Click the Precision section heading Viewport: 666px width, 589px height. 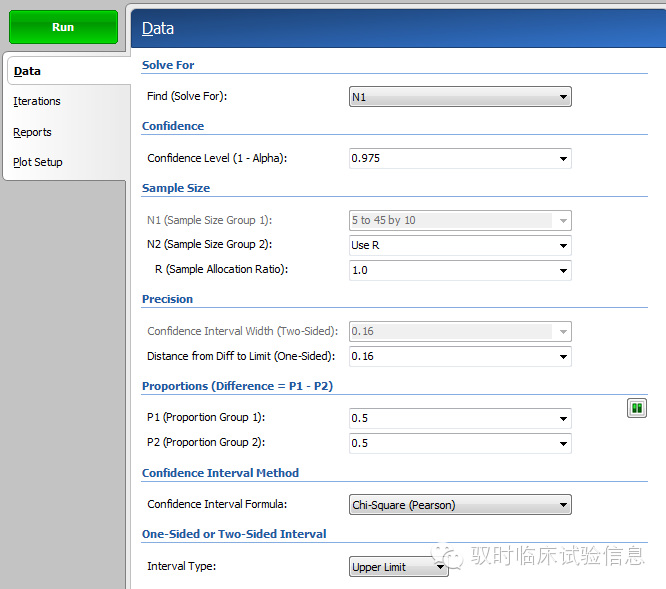pos(167,299)
